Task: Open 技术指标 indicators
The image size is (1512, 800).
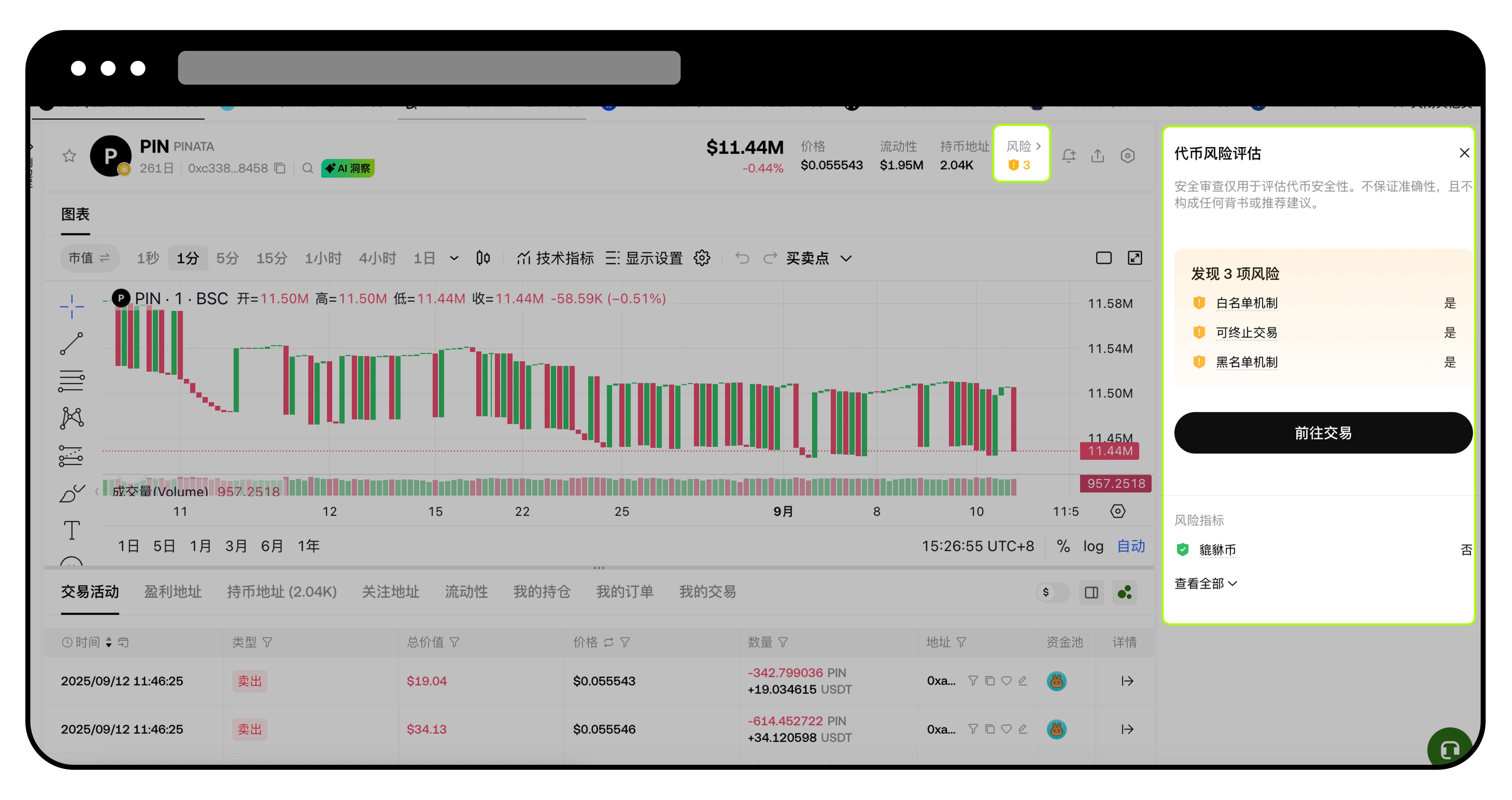Action: (x=555, y=258)
